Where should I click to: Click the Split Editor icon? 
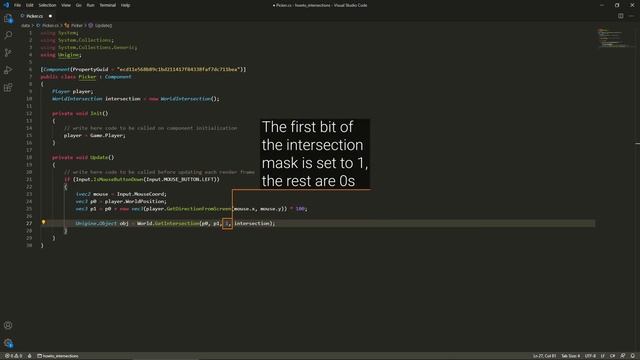[620, 16]
